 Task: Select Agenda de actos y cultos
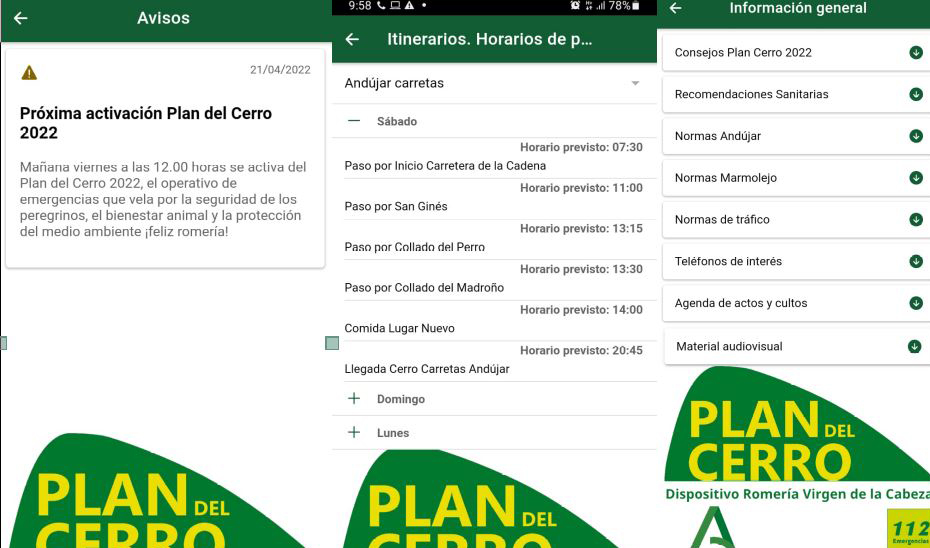coord(797,303)
